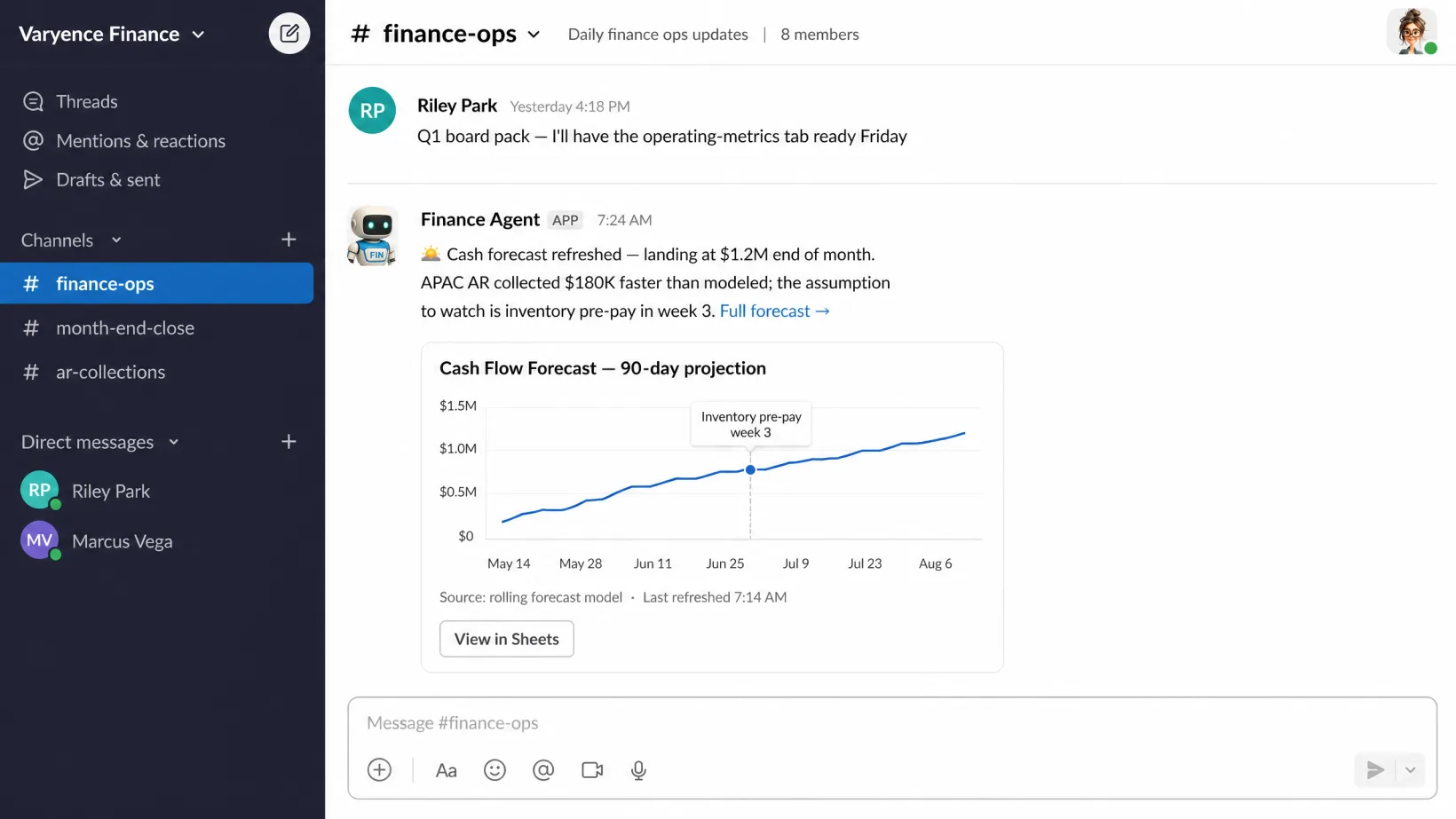The height and width of the screenshot is (819, 1456).
Task: Record an audio clip with microphone
Action: [638, 769]
